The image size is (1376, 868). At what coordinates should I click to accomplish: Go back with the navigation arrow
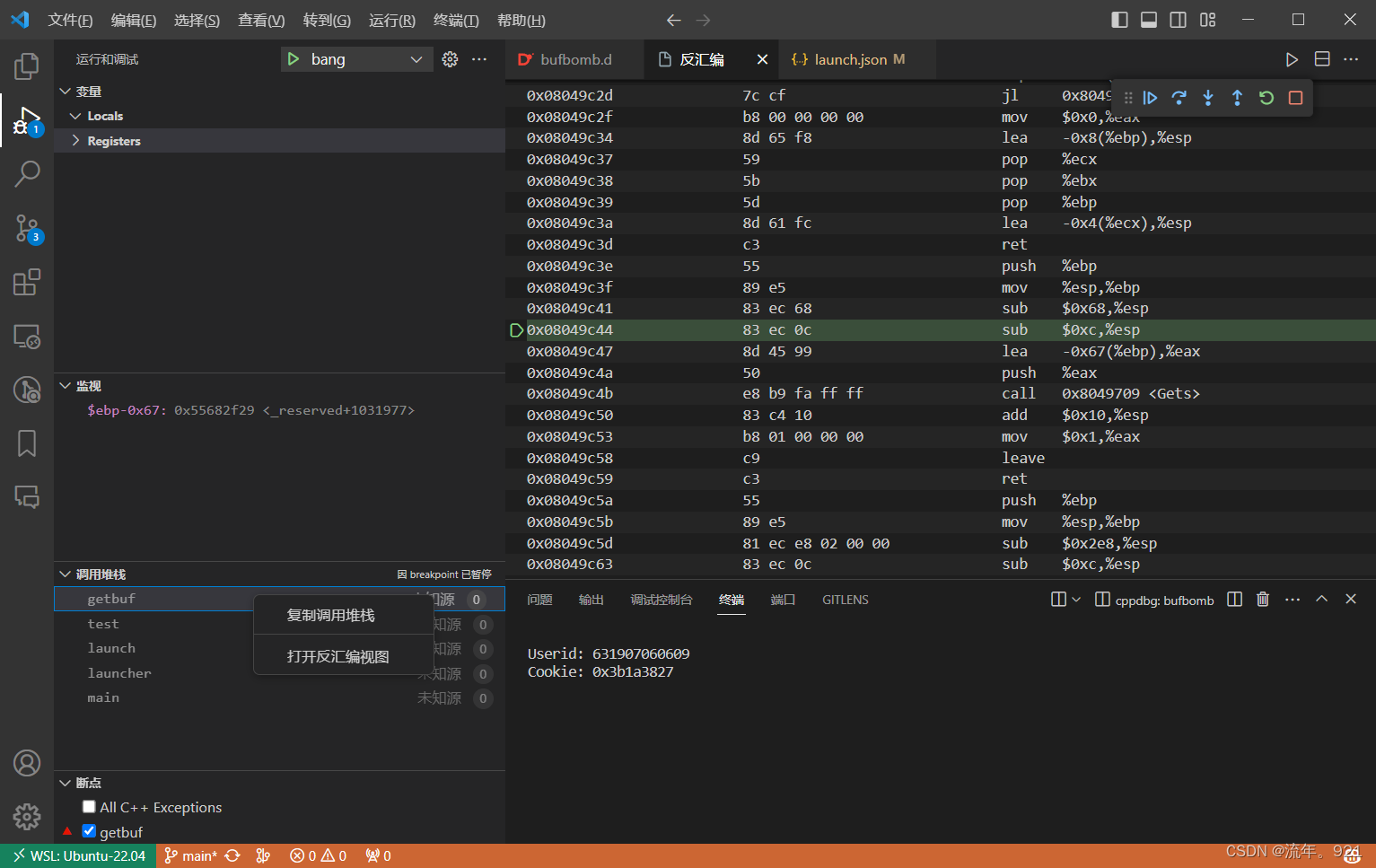[x=674, y=20]
